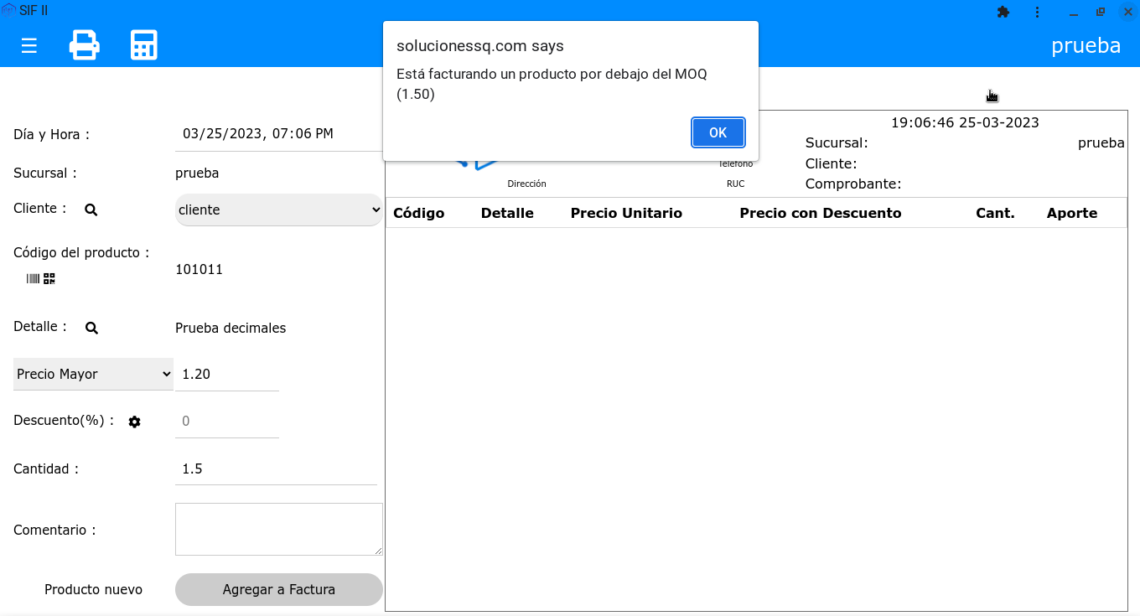Click the Cantidad input field showing 1.5
The height and width of the screenshot is (616, 1140).
point(275,469)
